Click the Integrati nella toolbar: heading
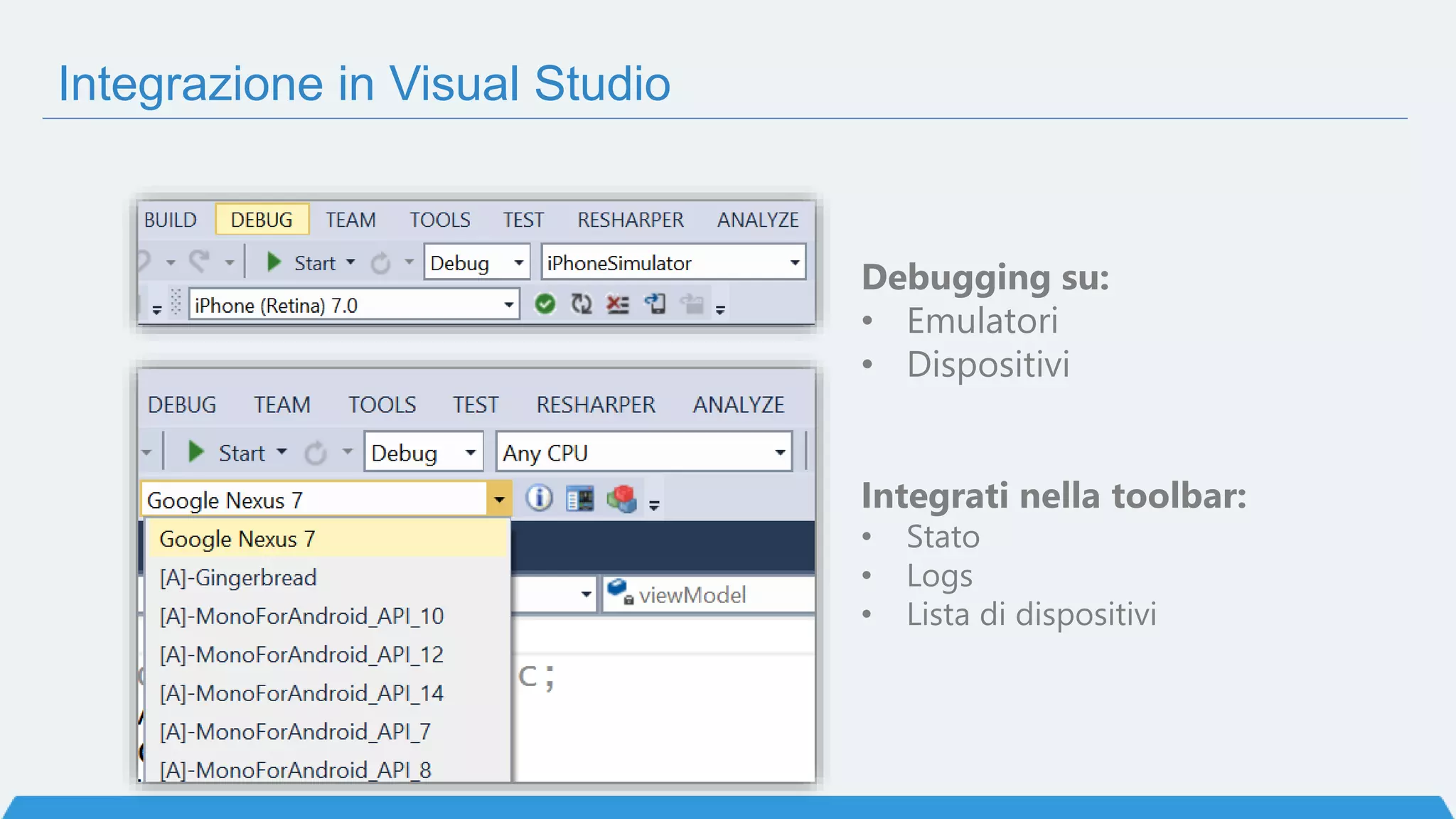 [x=1054, y=496]
